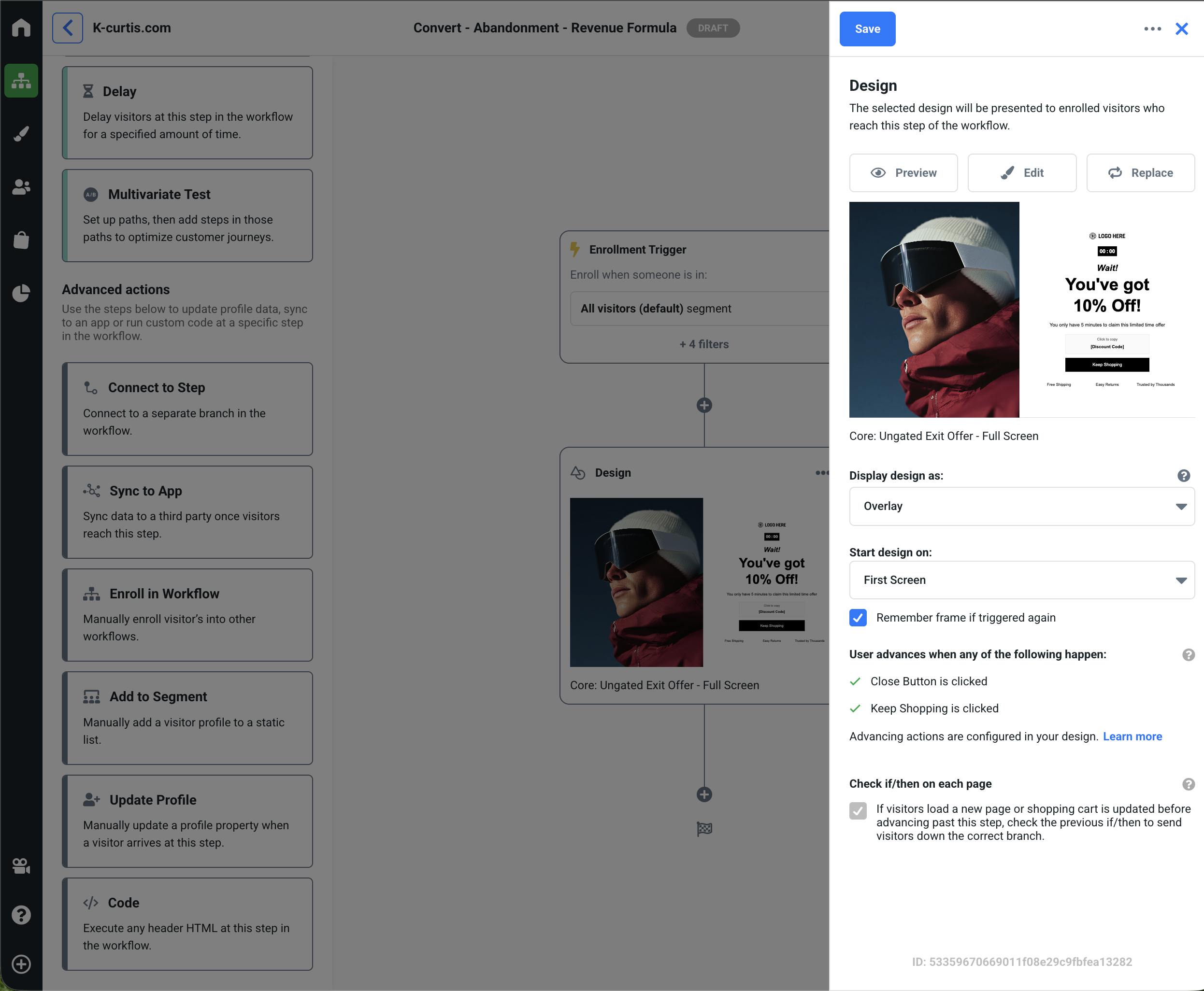The width and height of the screenshot is (1204, 991).
Task: Click the code brackets icon on Code card
Action: 91,903
